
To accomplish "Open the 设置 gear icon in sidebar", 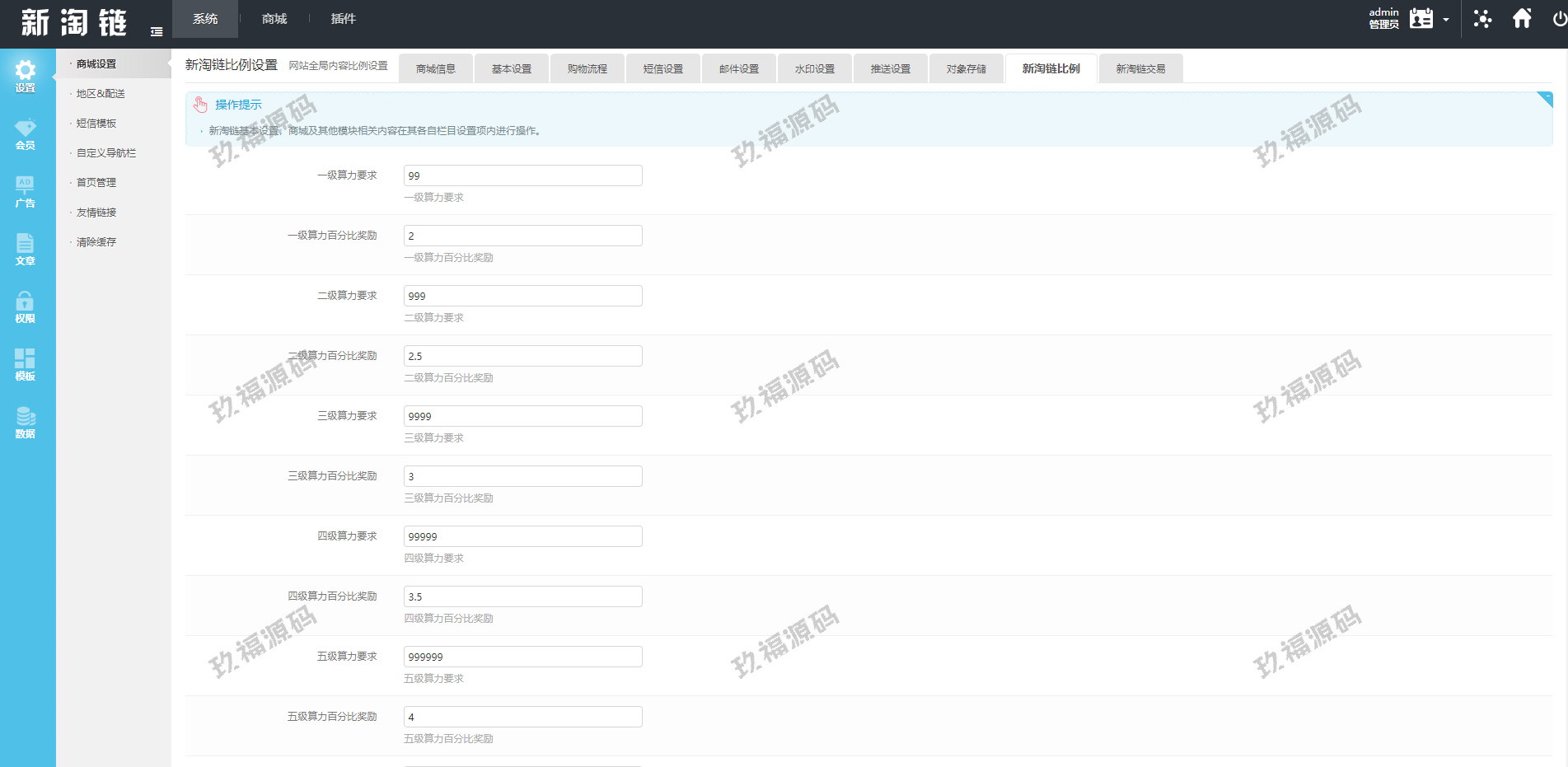I will (x=26, y=76).
